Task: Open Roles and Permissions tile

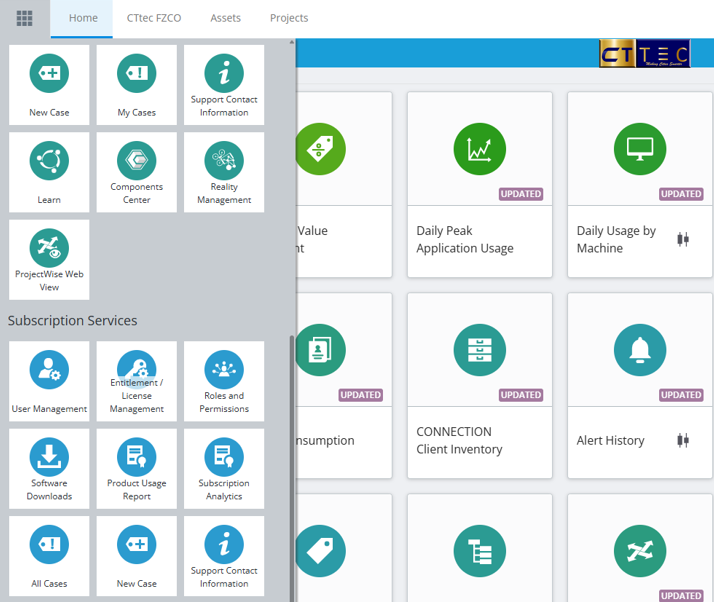Action: coord(224,381)
